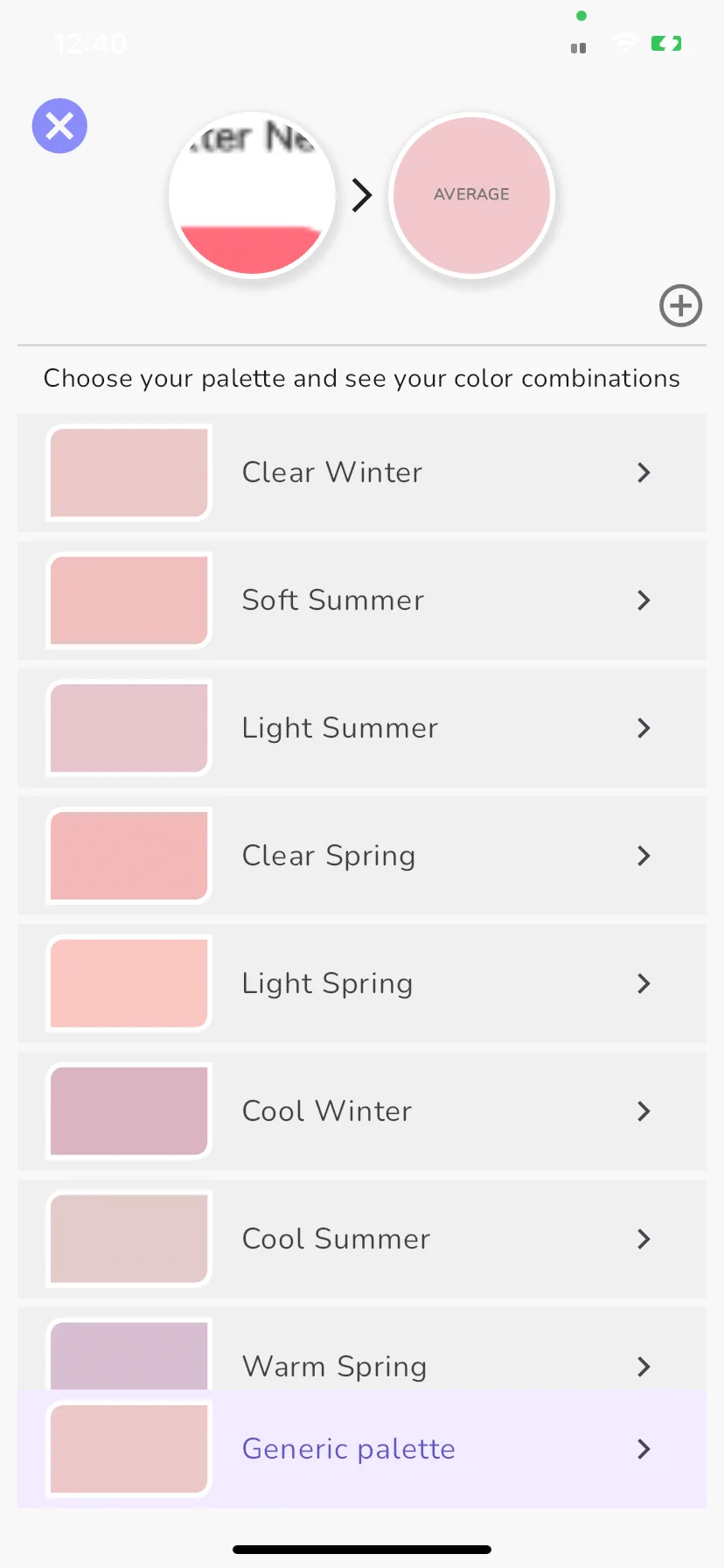
Task: Tap the chevron arrow on the Generic palette row
Action: [x=644, y=1449]
